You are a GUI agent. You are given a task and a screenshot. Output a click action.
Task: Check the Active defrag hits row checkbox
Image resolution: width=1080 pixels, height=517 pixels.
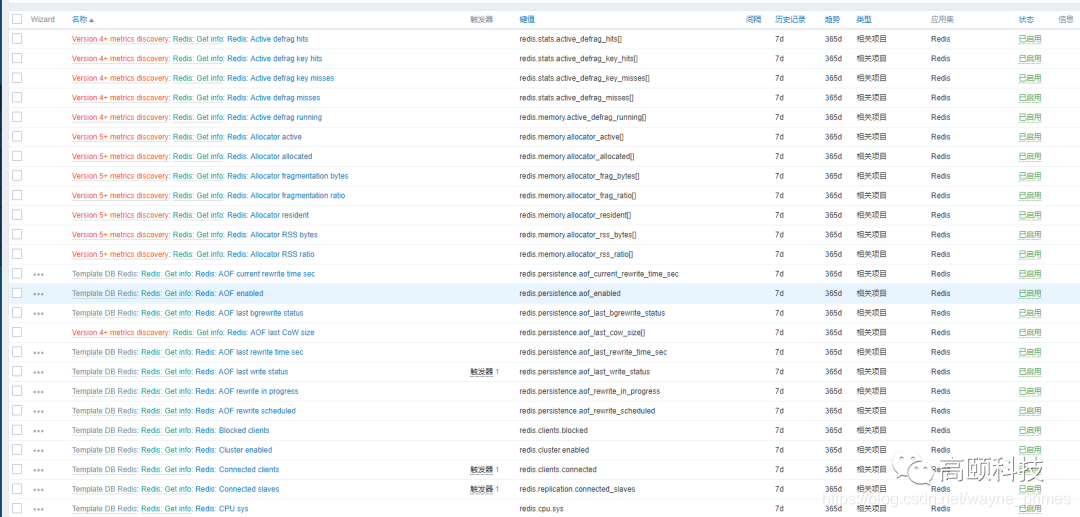click(x=17, y=39)
